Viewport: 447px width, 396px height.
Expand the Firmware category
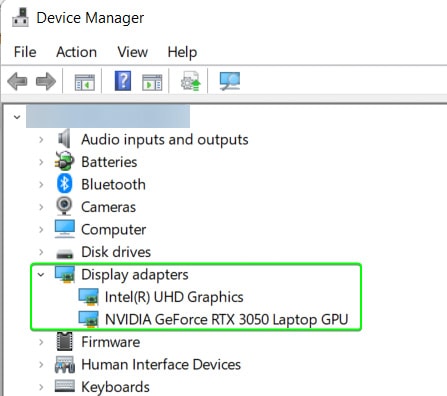pos(41,342)
